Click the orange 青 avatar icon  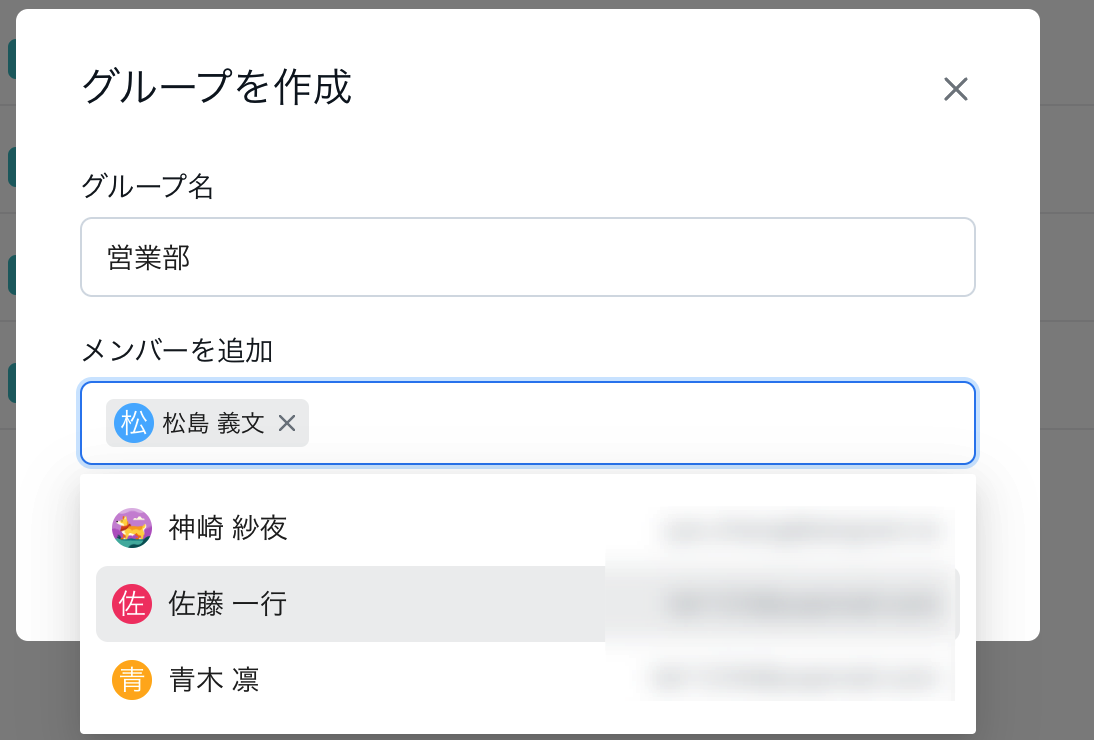pyautogui.click(x=132, y=680)
